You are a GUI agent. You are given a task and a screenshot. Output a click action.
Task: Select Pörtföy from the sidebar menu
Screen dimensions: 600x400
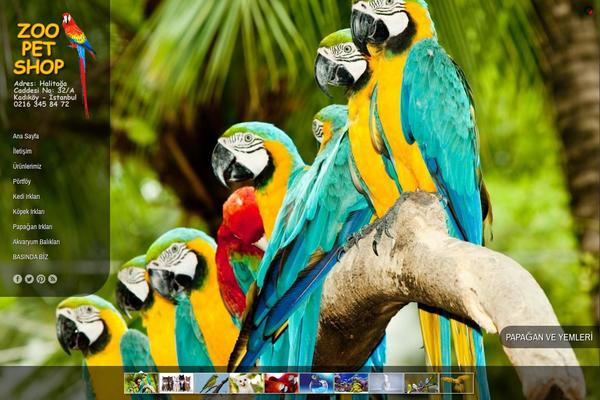point(21,181)
